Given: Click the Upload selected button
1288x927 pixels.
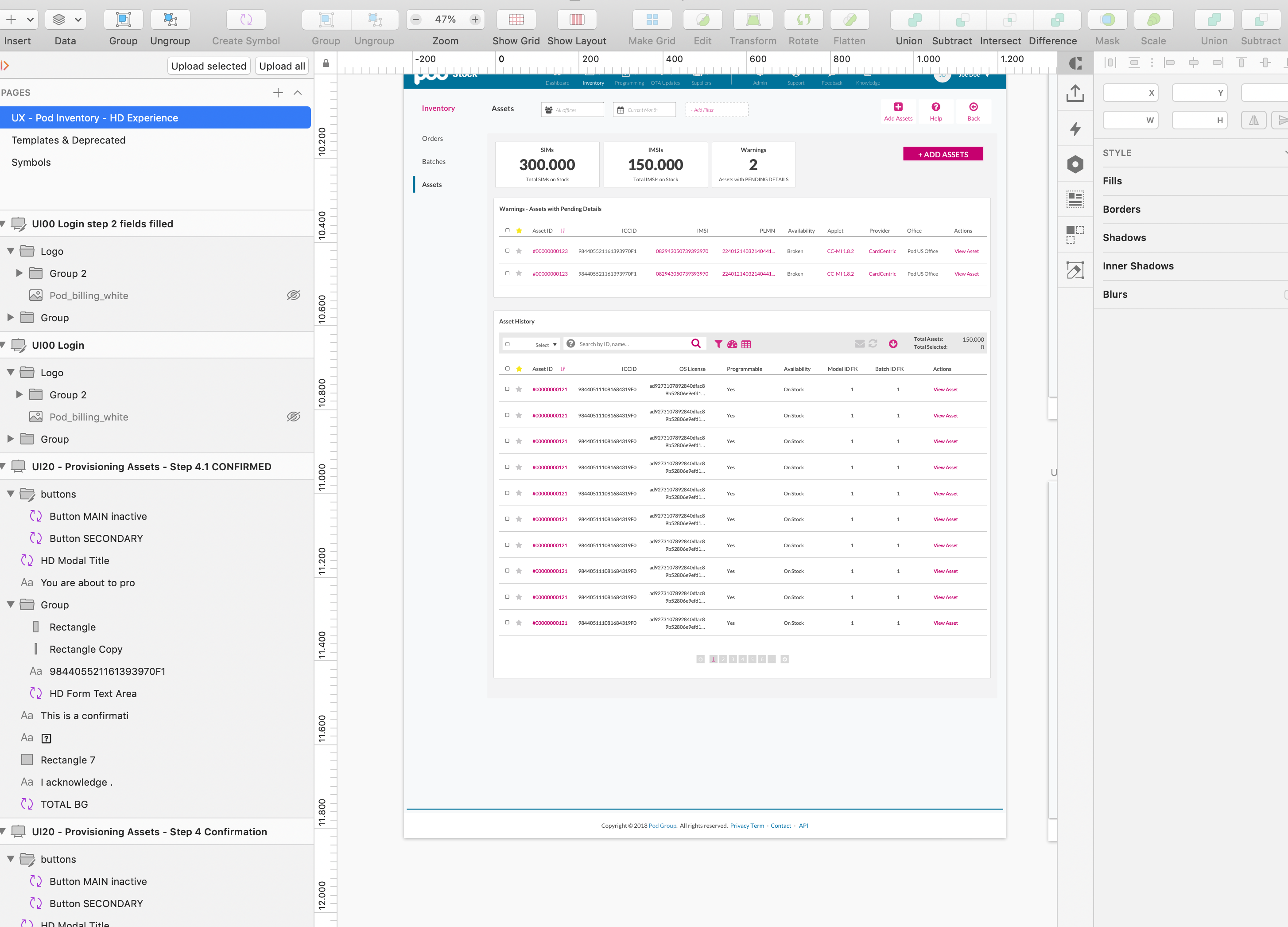Looking at the screenshot, I should (209, 66).
